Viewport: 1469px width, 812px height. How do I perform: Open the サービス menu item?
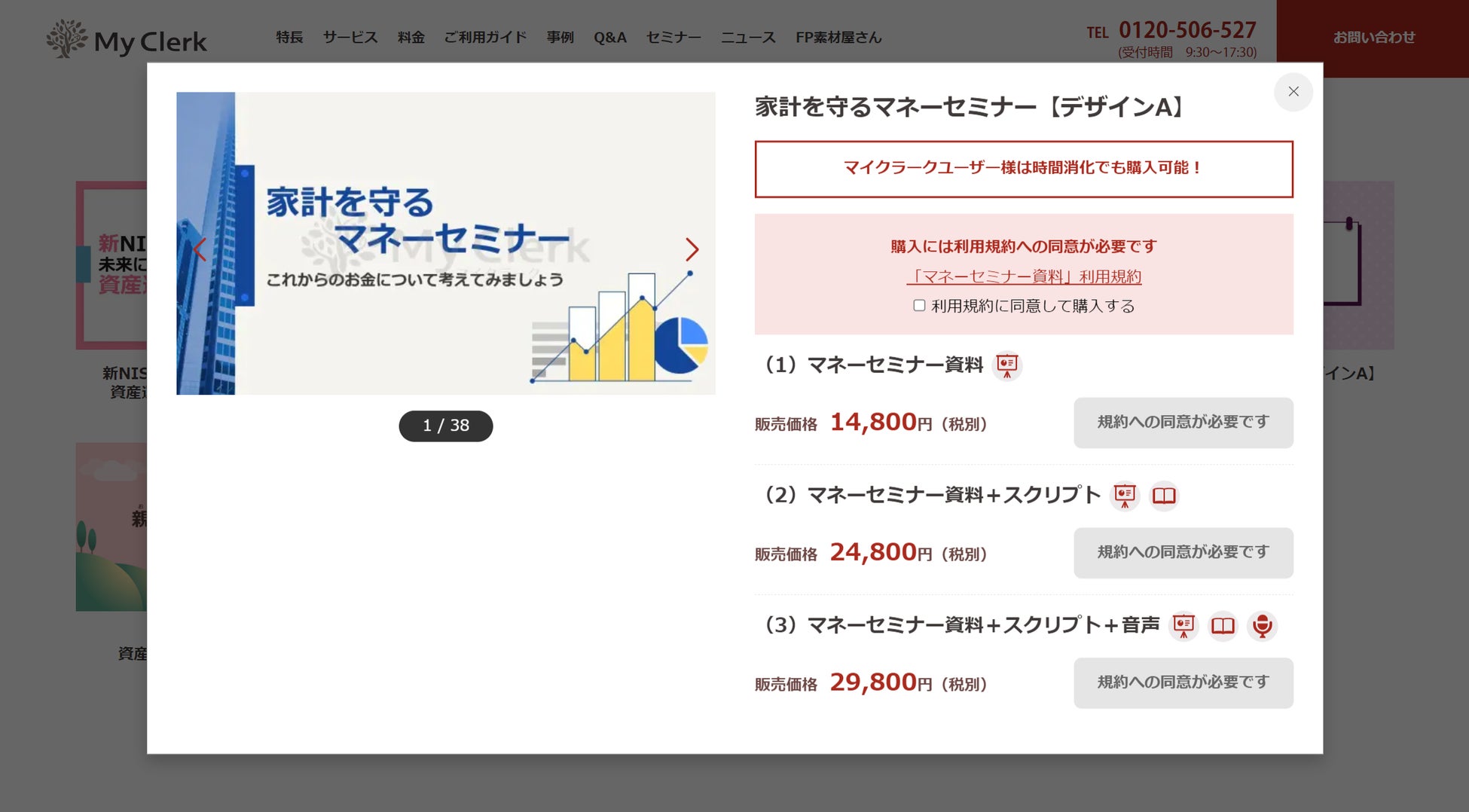[350, 37]
